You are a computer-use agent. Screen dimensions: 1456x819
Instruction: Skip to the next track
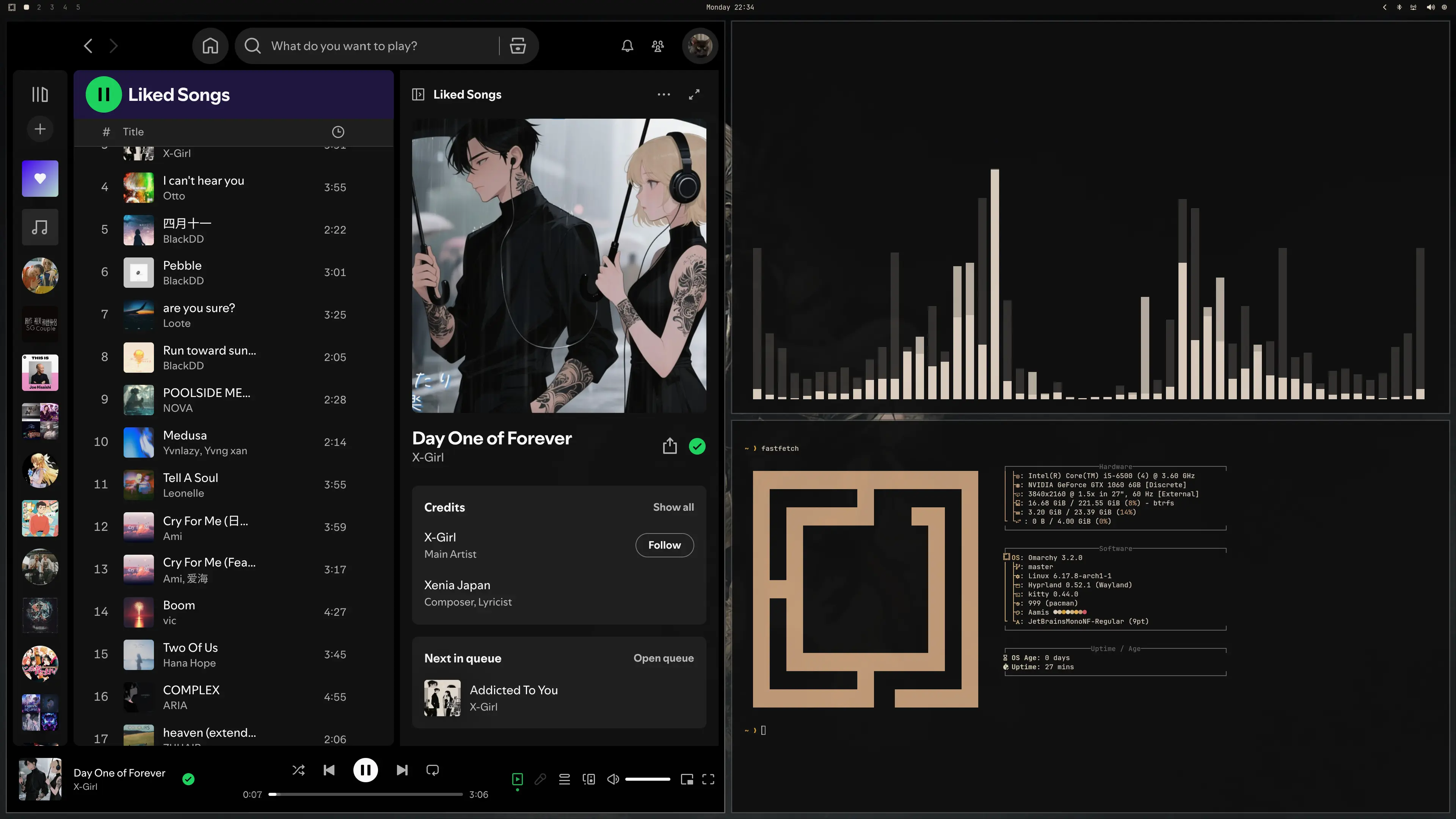pyautogui.click(x=401, y=770)
